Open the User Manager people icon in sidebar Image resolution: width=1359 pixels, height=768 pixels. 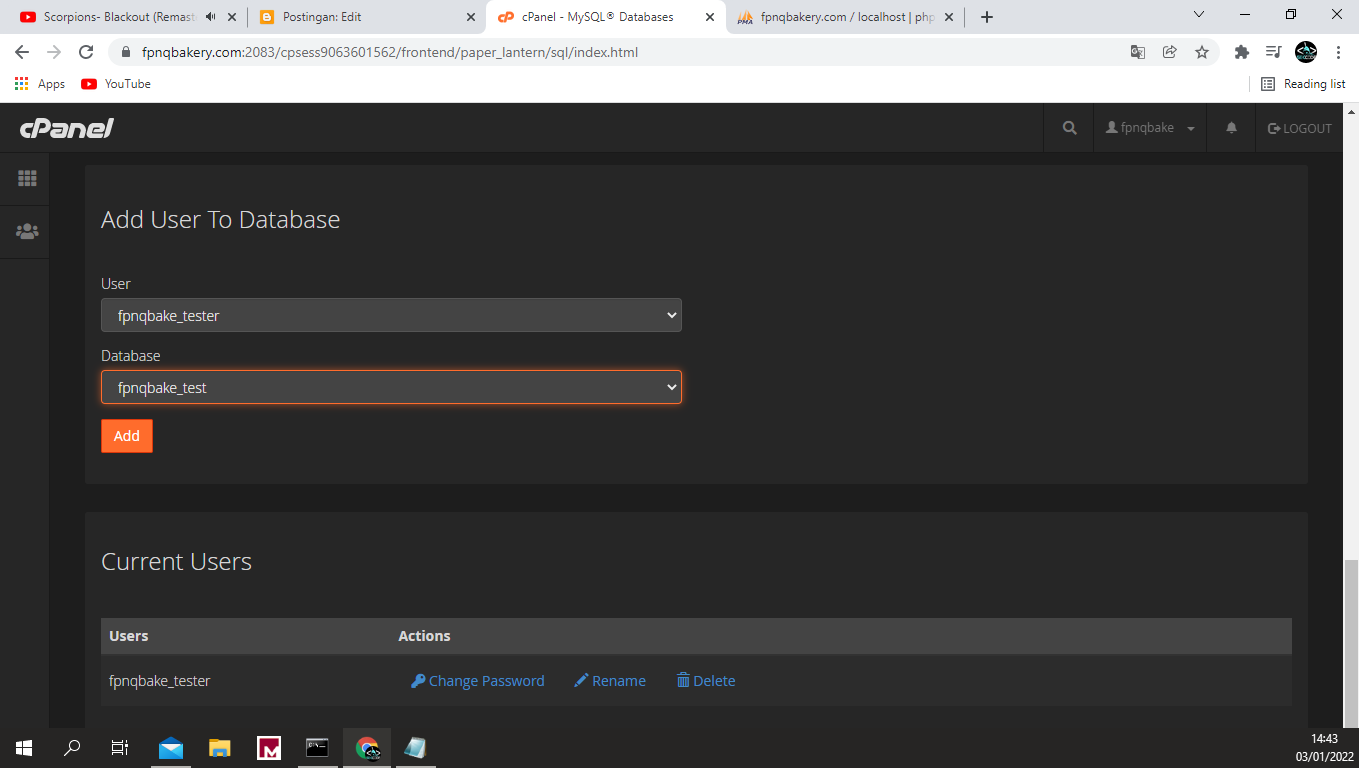pos(27,231)
